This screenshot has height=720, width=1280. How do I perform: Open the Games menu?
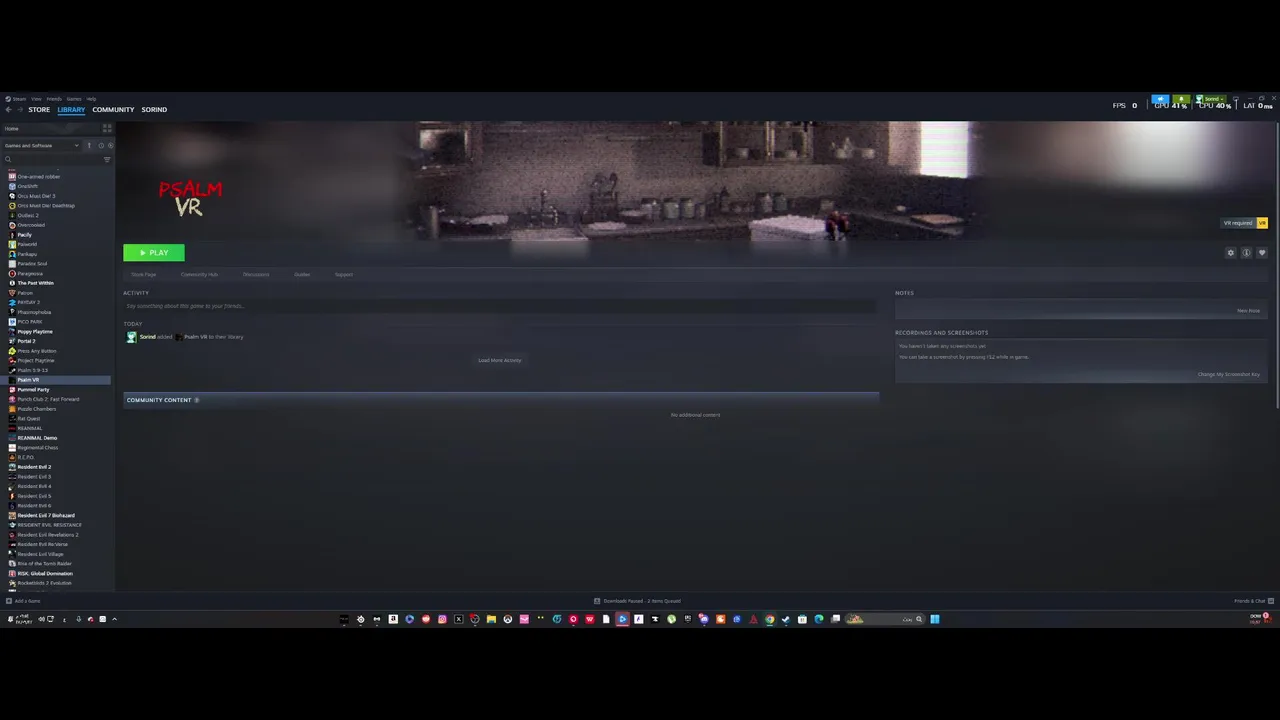point(74,99)
